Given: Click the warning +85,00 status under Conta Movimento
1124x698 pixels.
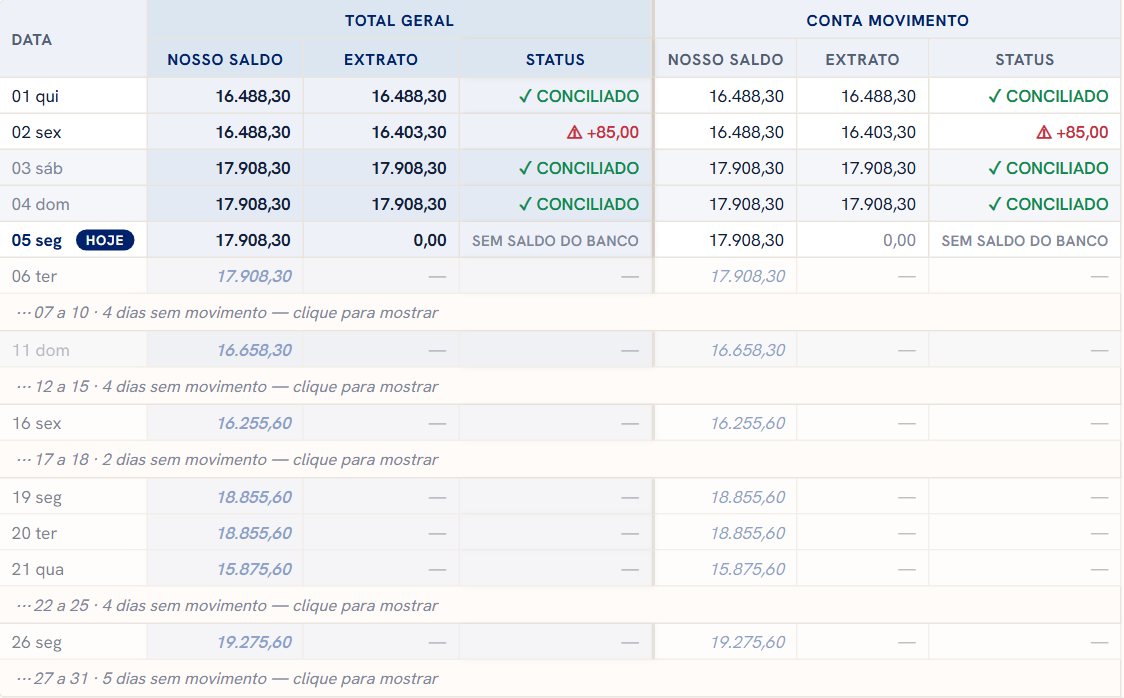Looking at the screenshot, I should click(1072, 133).
